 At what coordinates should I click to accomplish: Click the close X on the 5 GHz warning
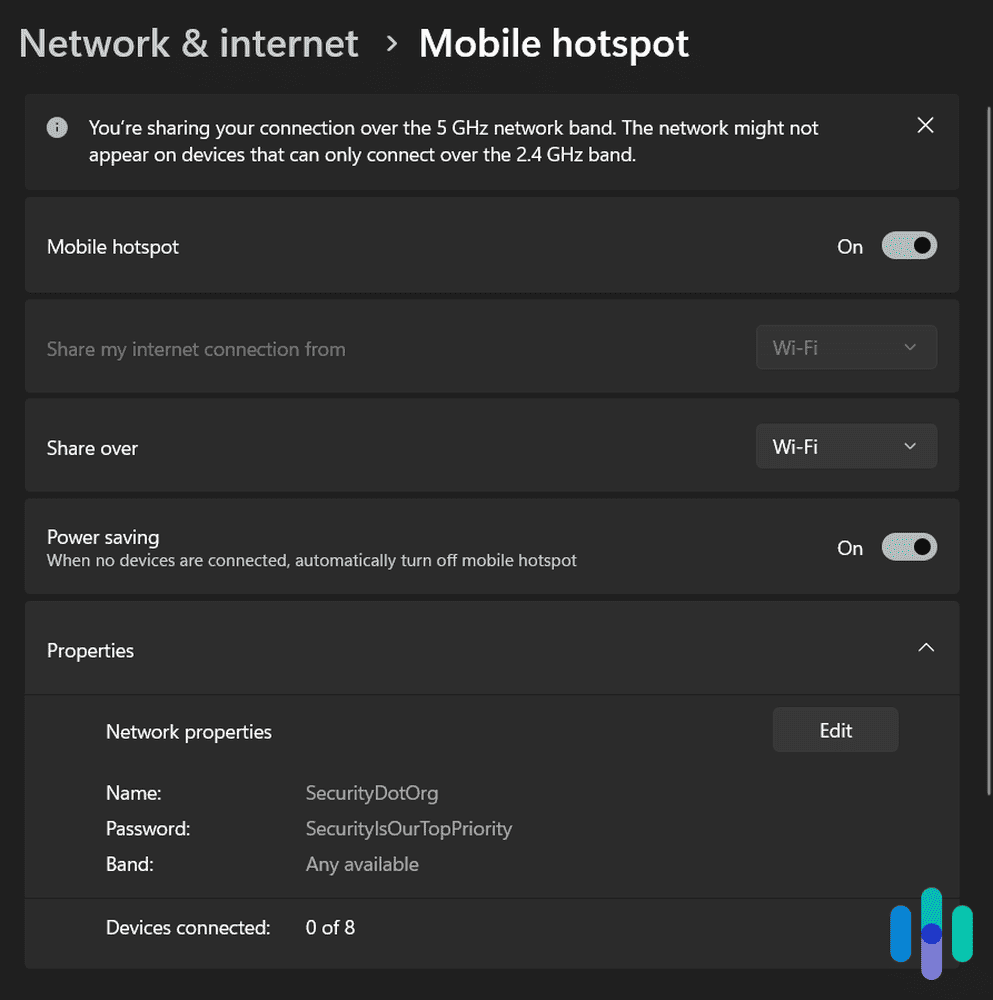(x=924, y=125)
